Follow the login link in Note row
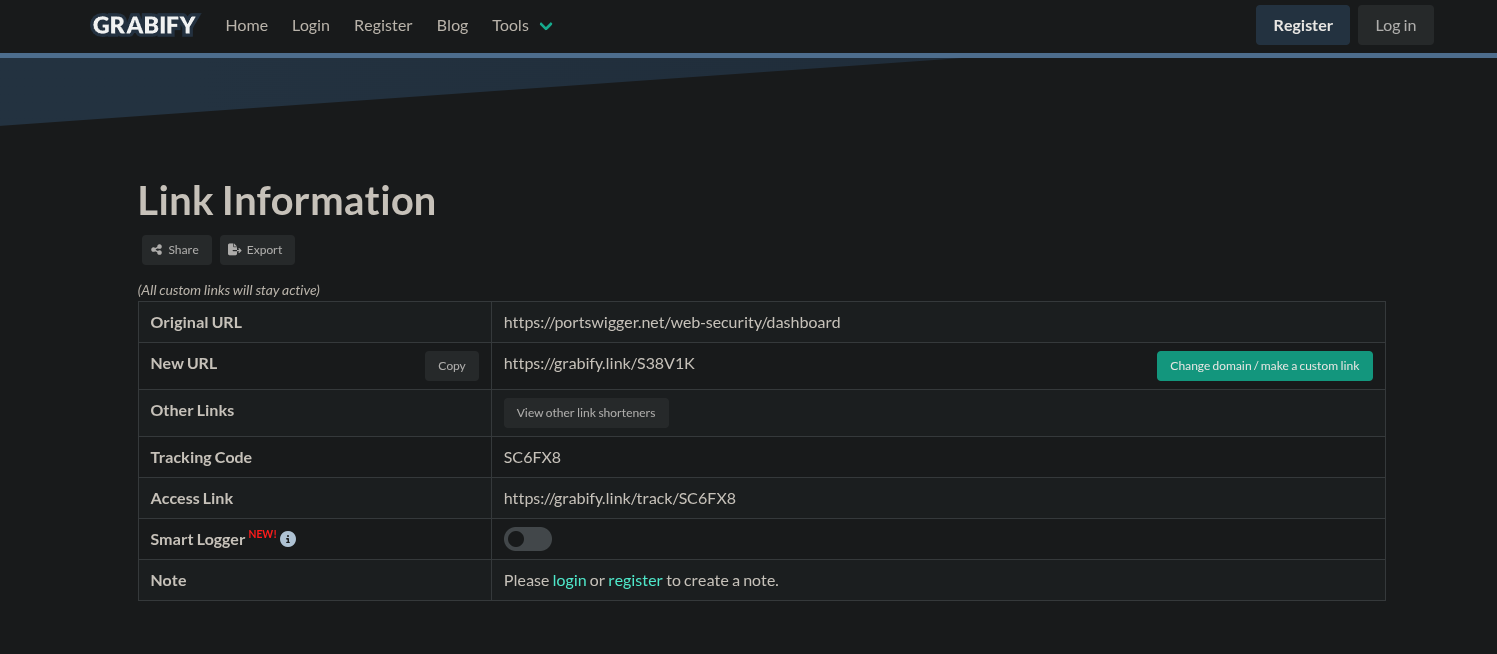Viewport: 1497px width, 654px height. click(569, 580)
